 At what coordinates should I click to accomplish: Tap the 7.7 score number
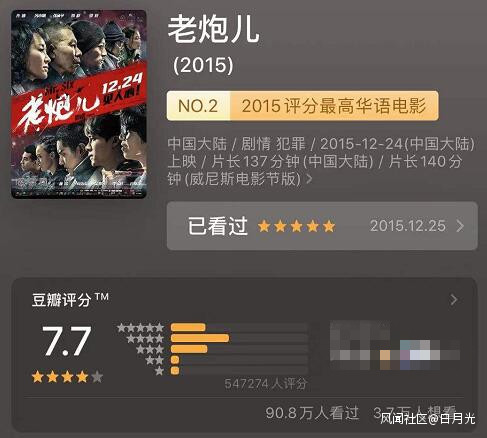[x=67, y=340]
